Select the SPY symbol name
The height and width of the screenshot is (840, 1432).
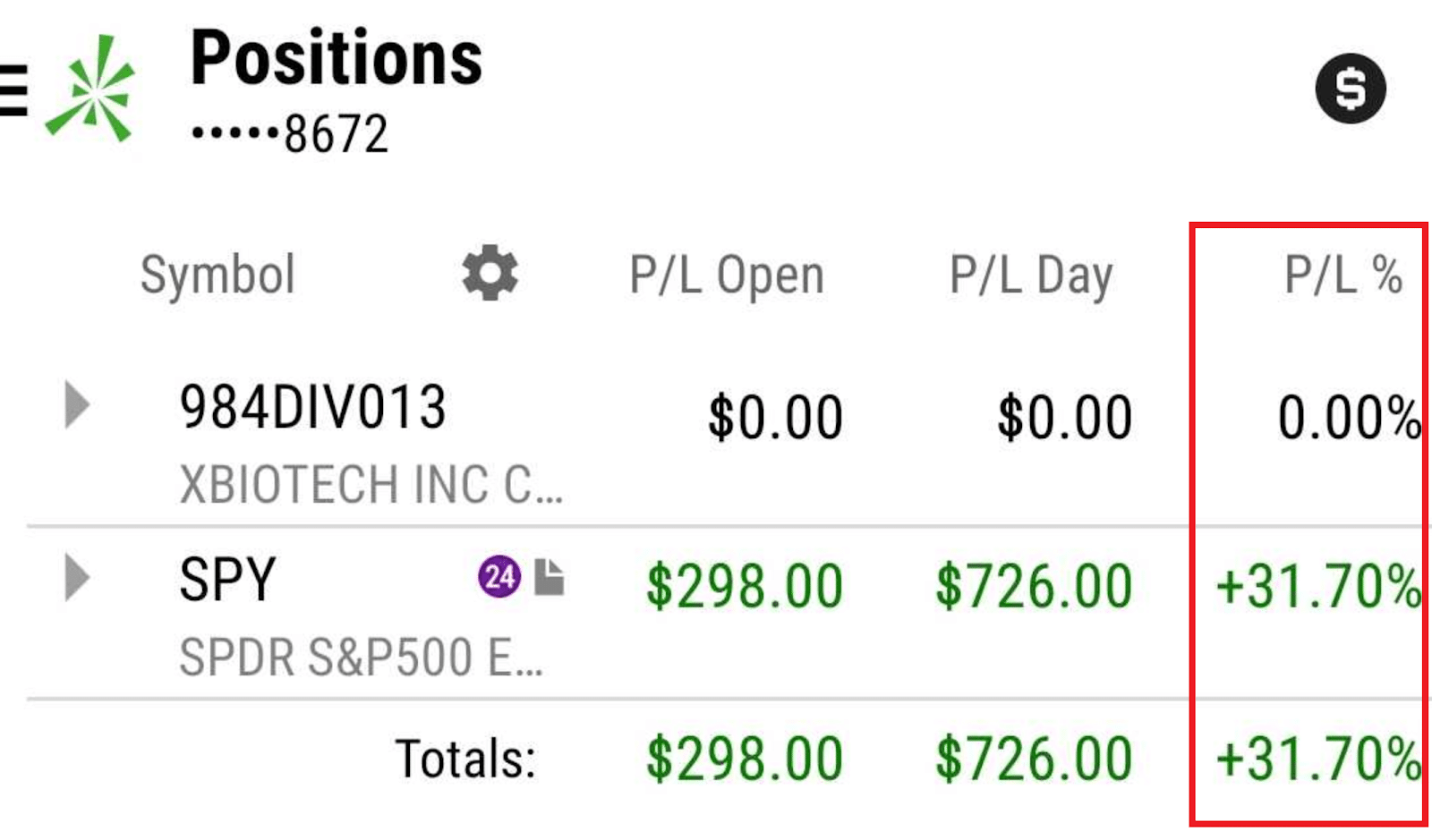227,579
